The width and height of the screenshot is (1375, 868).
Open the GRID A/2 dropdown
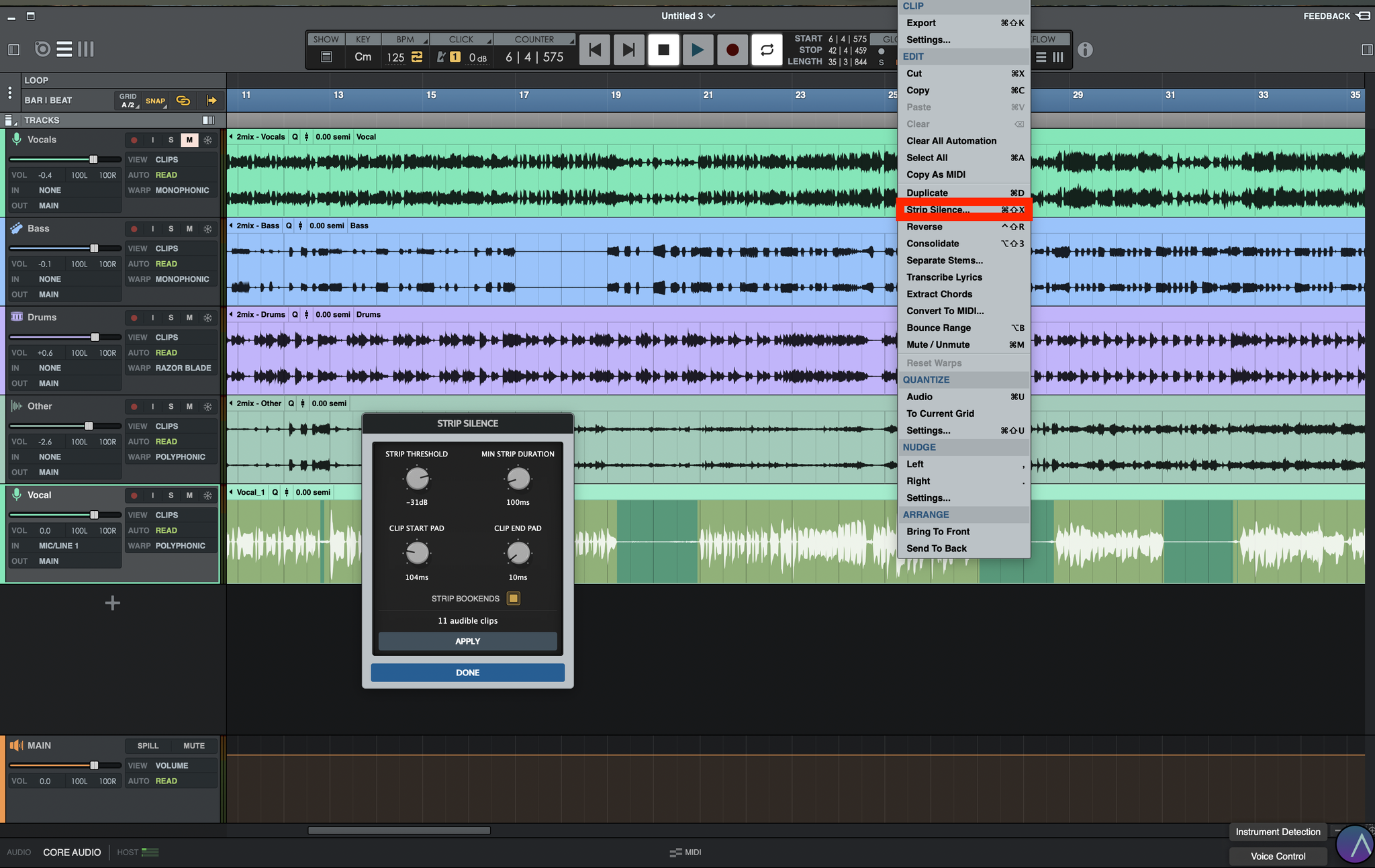coord(128,101)
